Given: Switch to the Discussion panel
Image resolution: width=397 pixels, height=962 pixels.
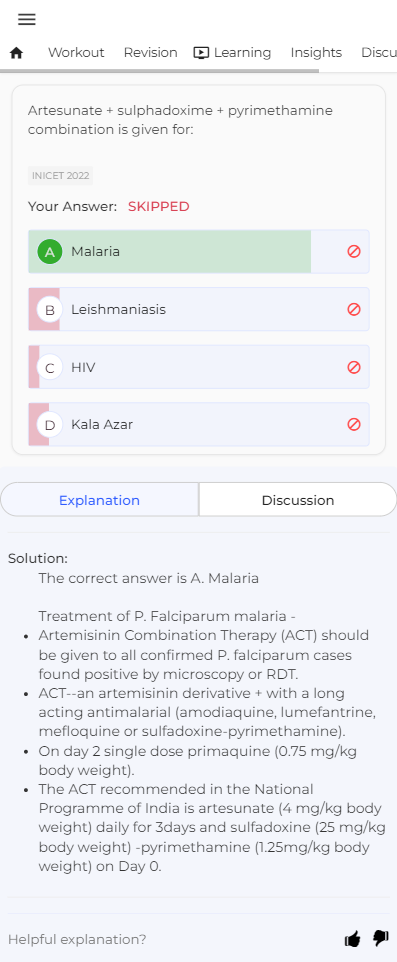Looking at the screenshot, I should pos(298,499).
